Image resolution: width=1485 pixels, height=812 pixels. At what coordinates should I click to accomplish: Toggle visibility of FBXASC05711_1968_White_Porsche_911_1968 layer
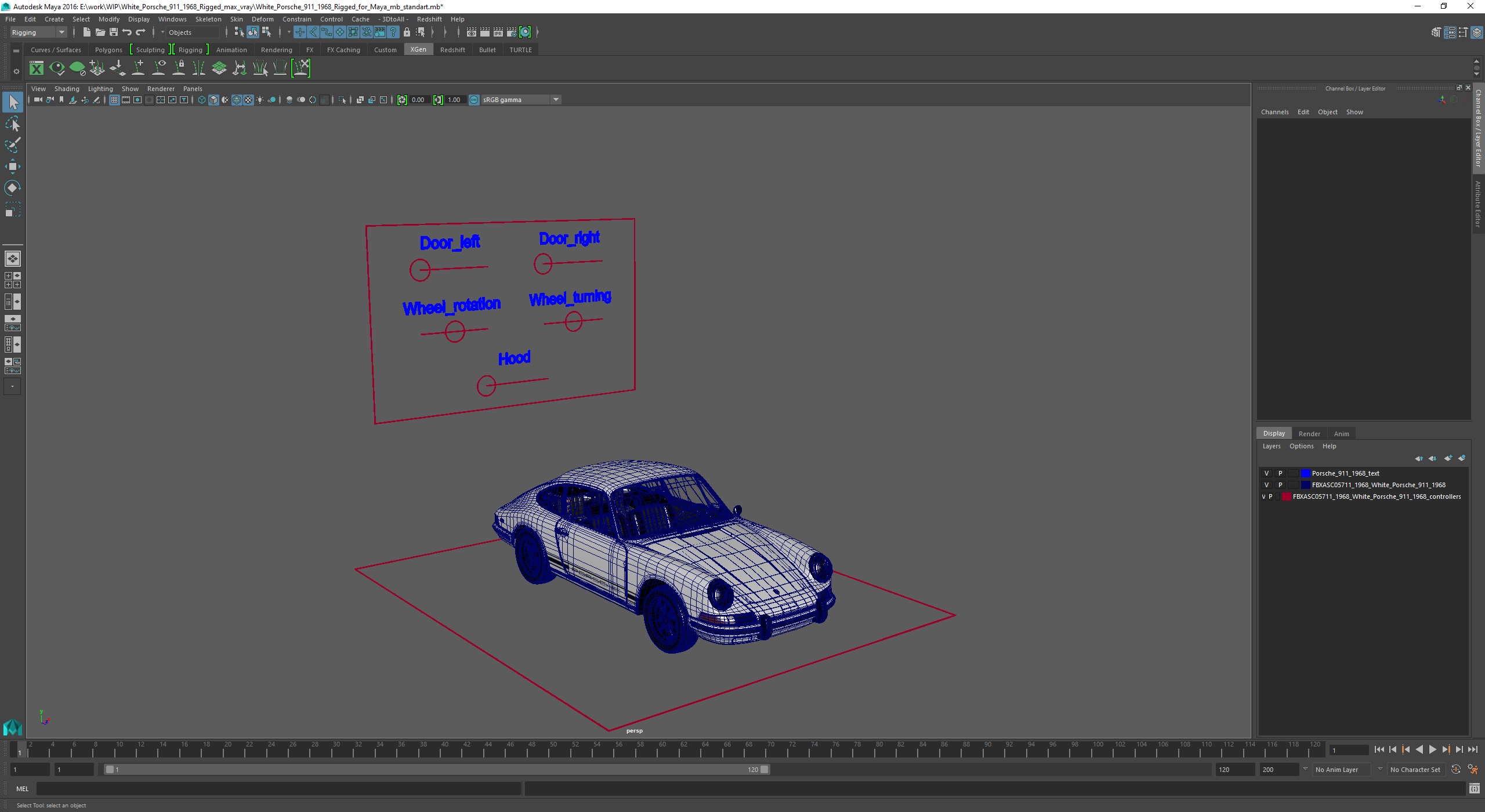[x=1266, y=485]
